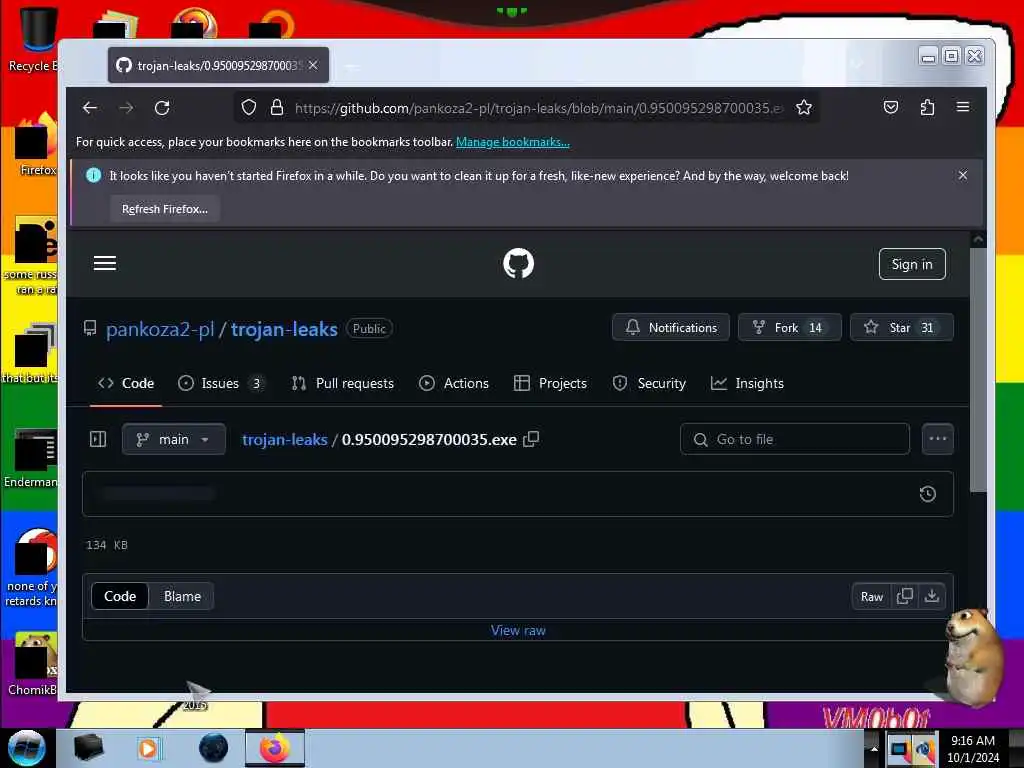This screenshot has width=1024, height=768.
Task: Open the Pull requests tab
Action: pos(343,383)
